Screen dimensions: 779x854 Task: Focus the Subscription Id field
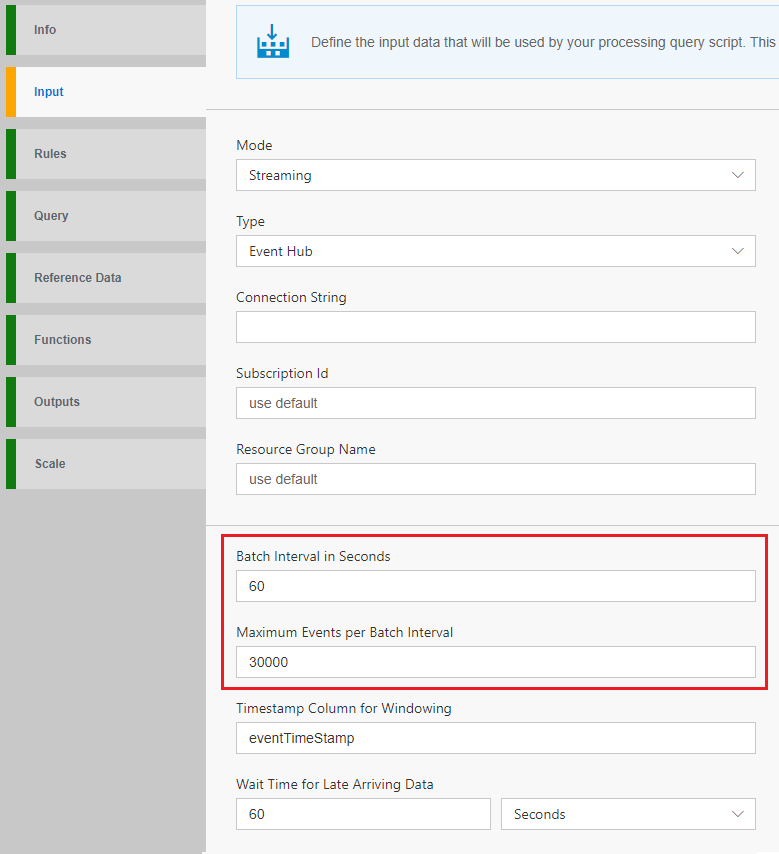pos(495,403)
